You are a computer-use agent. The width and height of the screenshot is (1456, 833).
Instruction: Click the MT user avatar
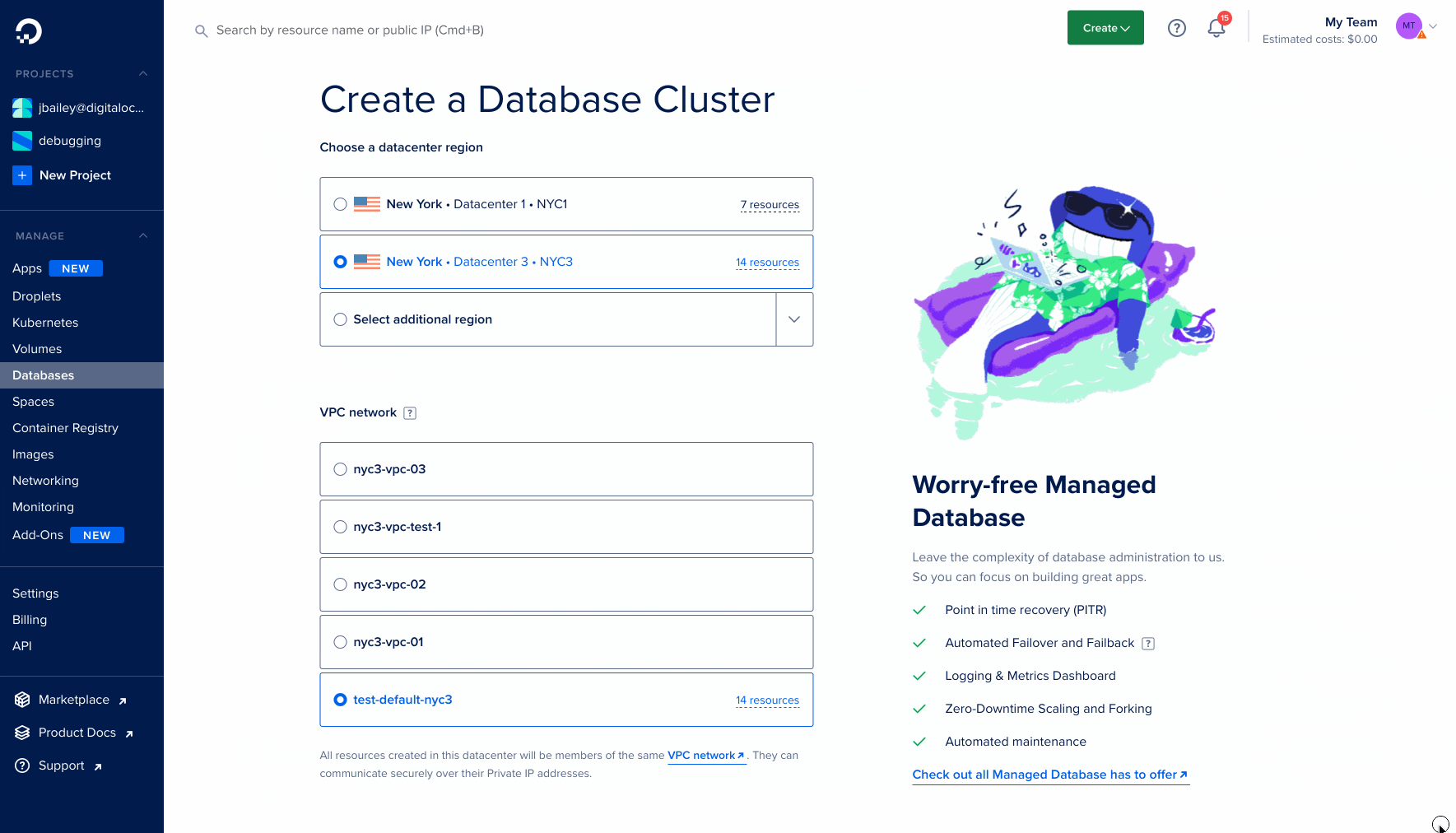(x=1409, y=26)
